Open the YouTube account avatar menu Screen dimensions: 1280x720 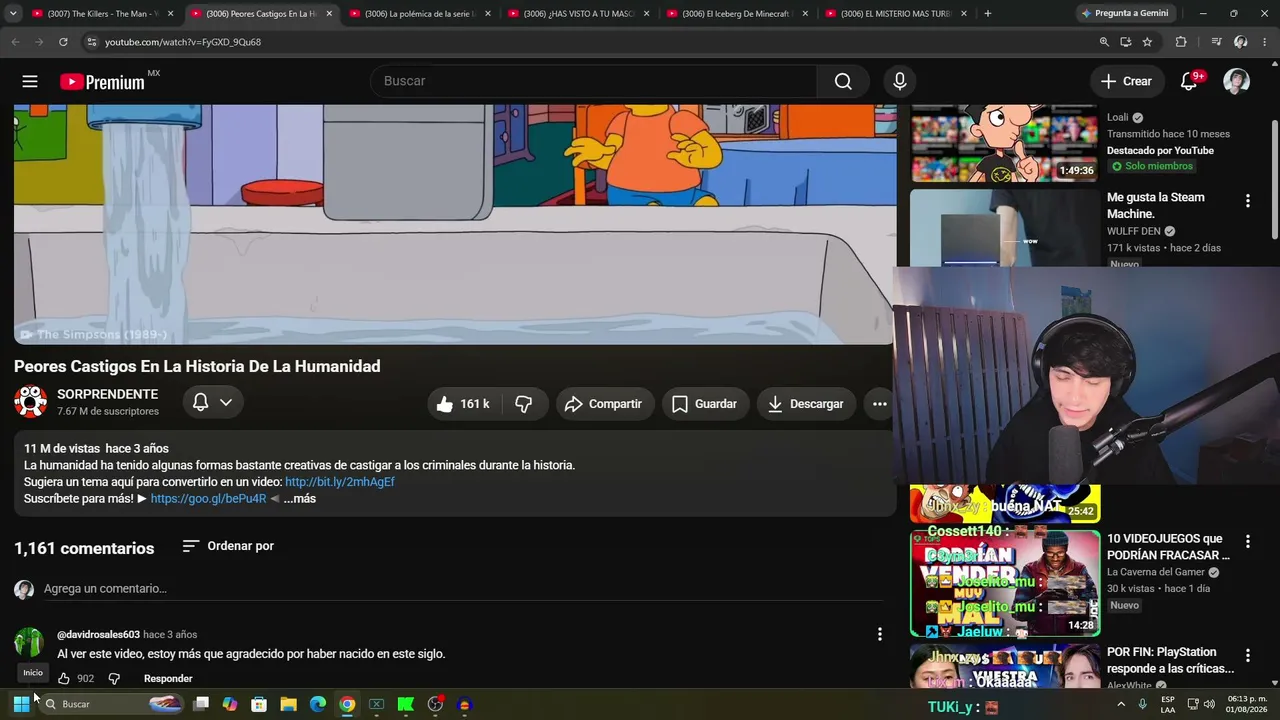[1237, 81]
